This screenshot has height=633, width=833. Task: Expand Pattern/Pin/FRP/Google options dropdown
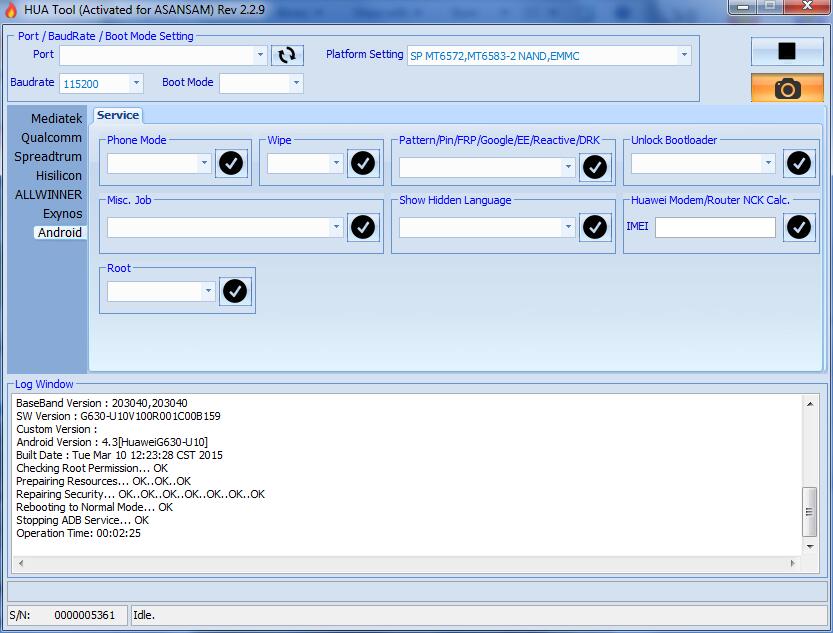click(568, 167)
